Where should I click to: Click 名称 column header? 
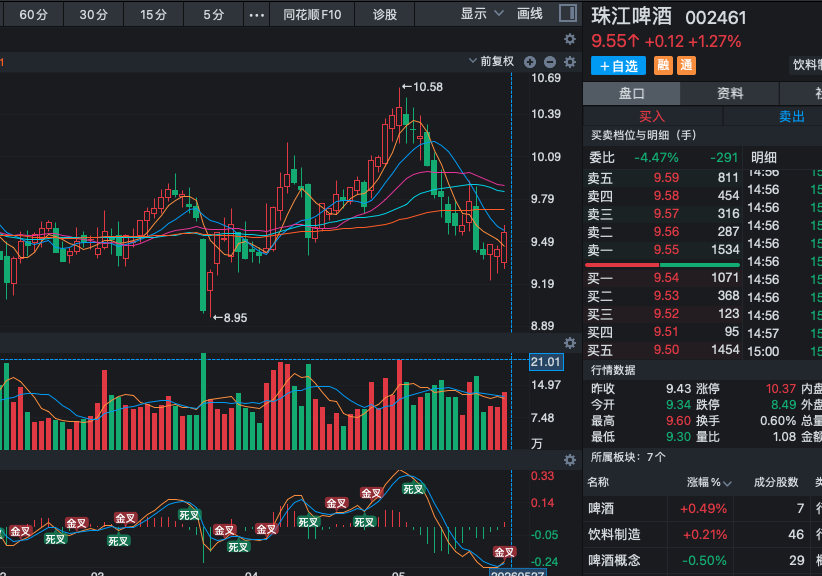(x=598, y=482)
